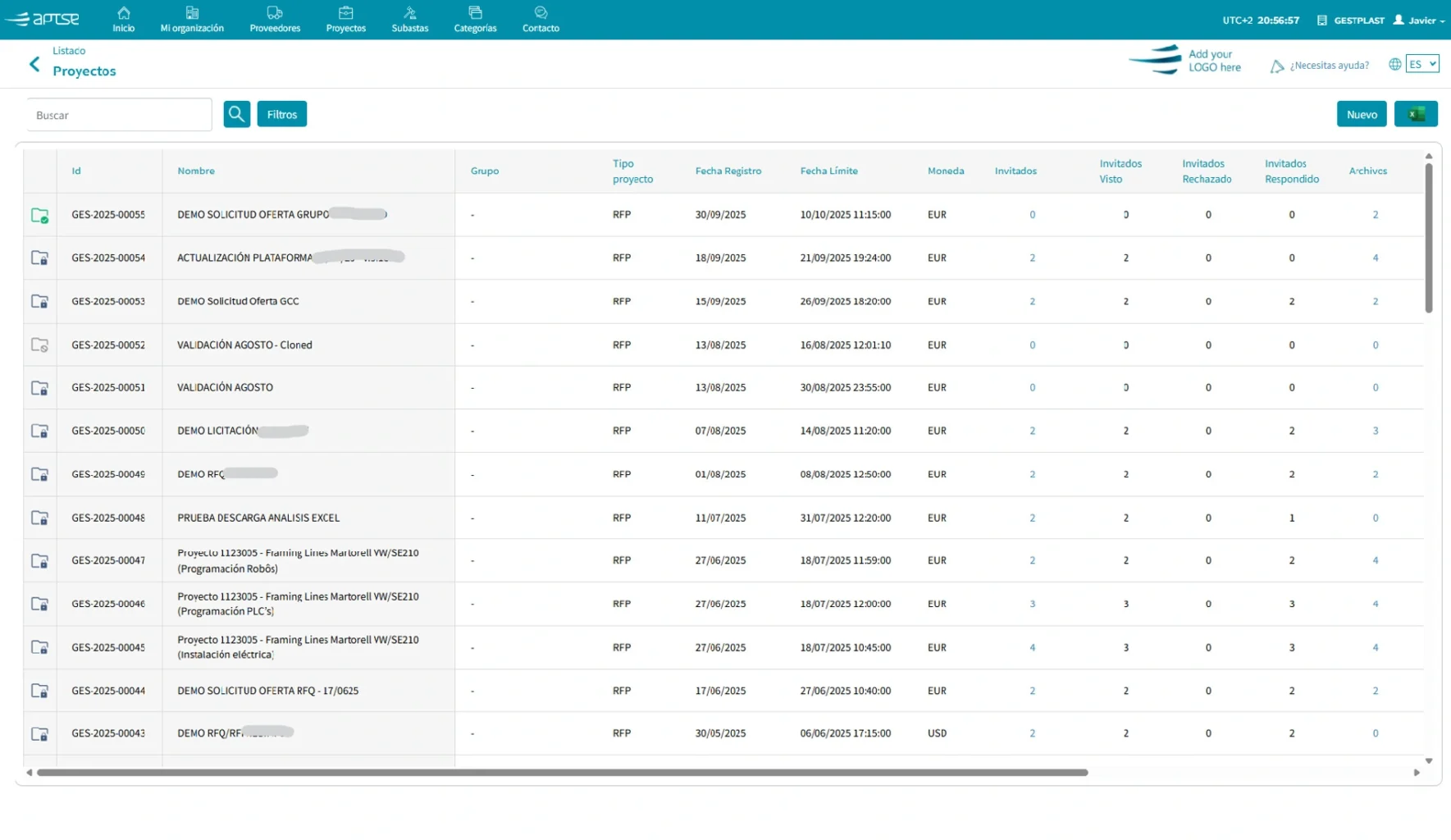Screen dimensions: 1451x840
Task: Click into the Buscar search field
Action: tap(120, 115)
